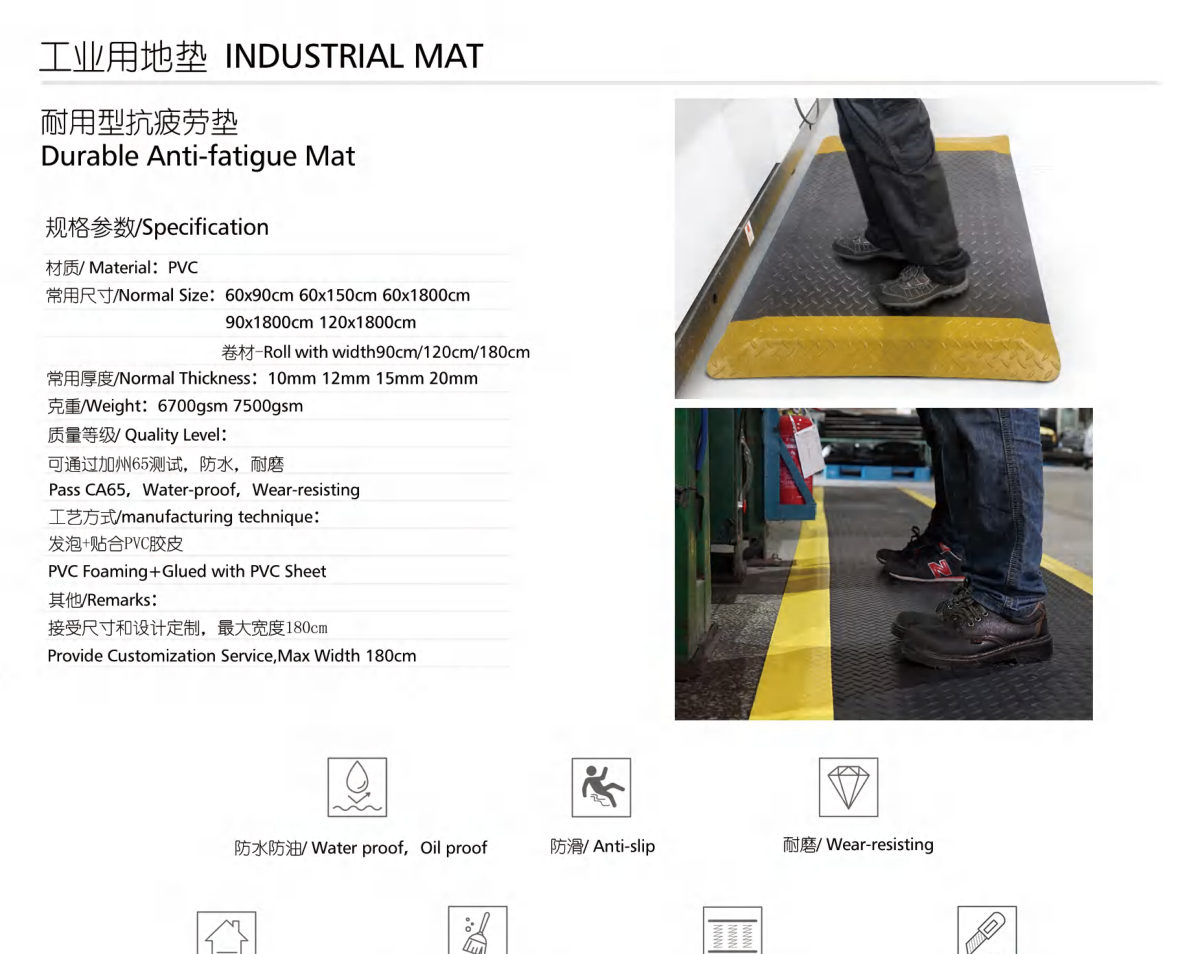
Task: Click the Chinese title 耐用型抗疲劳垫
Action: pos(140,123)
